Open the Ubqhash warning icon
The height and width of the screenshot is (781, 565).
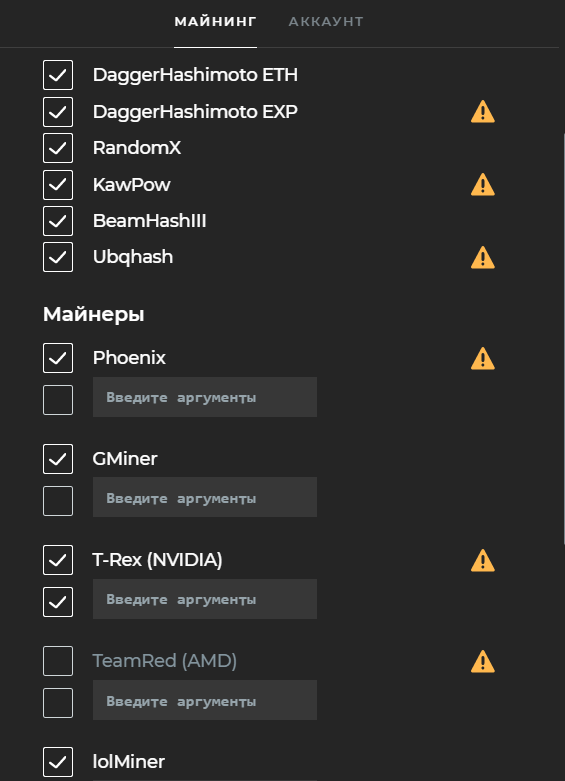pos(482,258)
